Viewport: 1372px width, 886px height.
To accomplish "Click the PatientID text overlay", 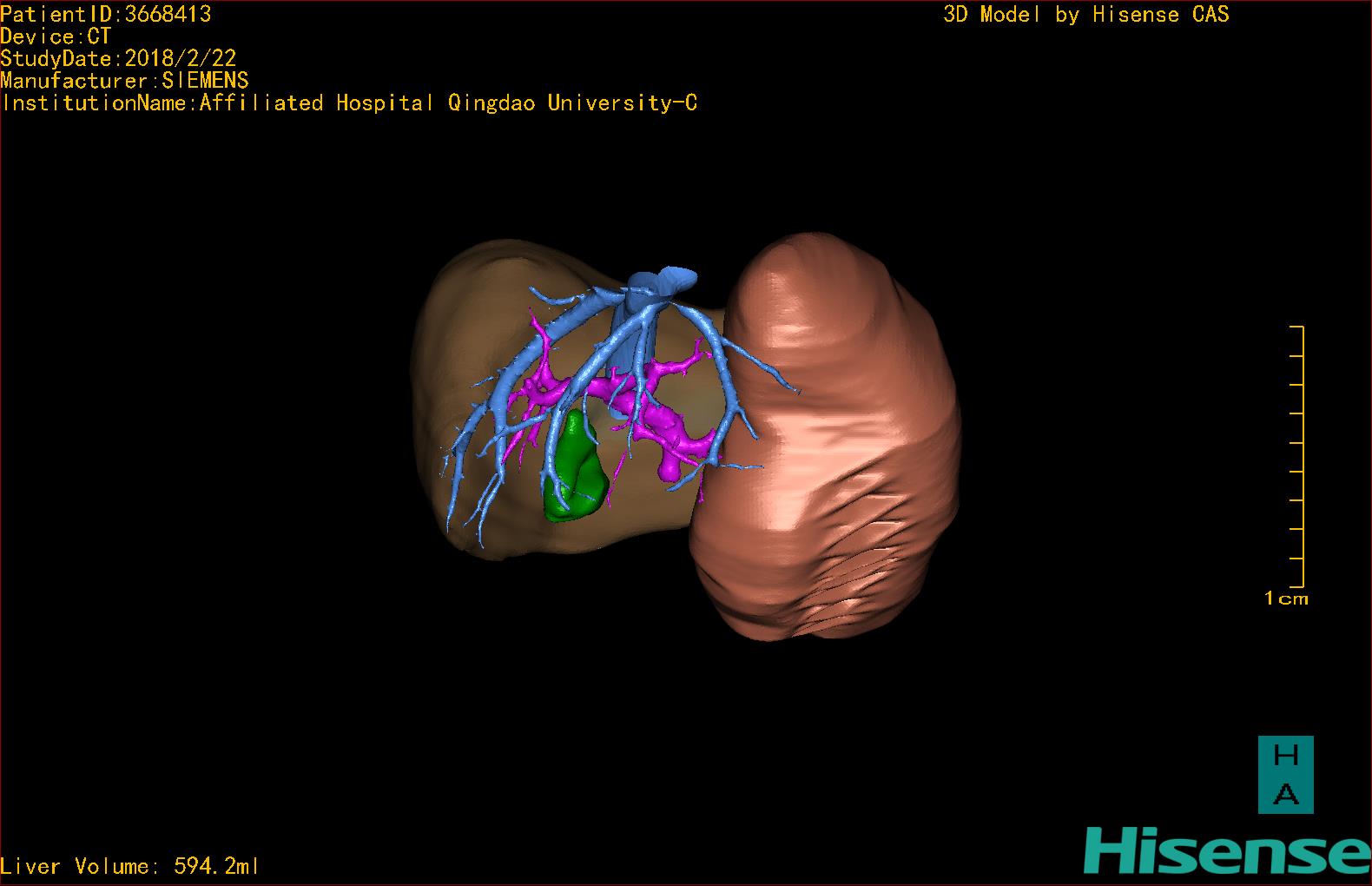I will click(105, 14).
